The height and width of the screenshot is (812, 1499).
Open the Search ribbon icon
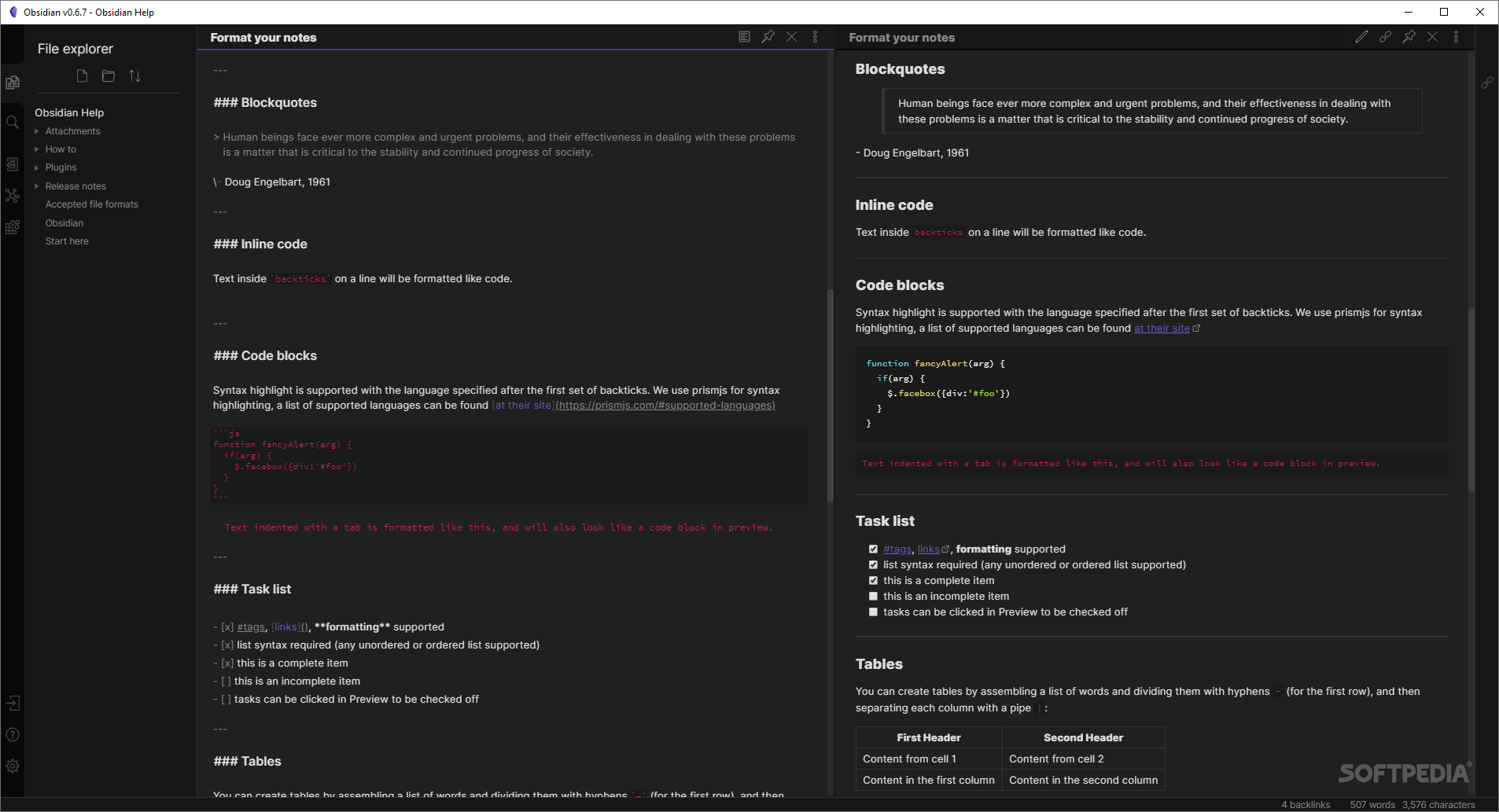(13, 122)
